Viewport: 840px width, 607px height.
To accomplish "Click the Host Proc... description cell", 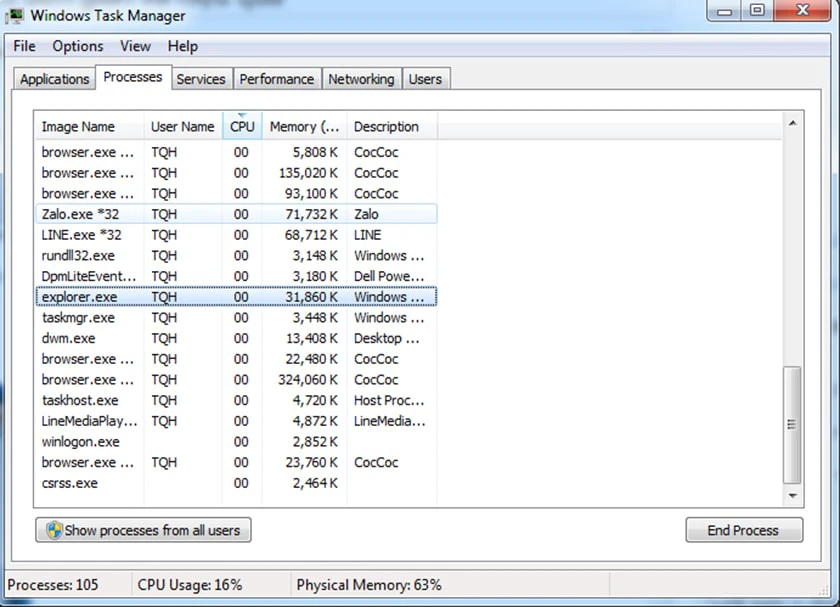I will (389, 400).
